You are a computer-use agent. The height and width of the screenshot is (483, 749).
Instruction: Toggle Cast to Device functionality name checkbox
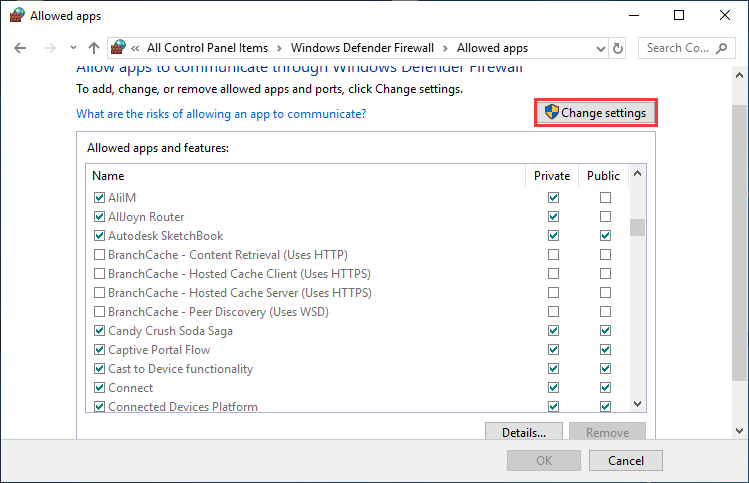point(99,368)
